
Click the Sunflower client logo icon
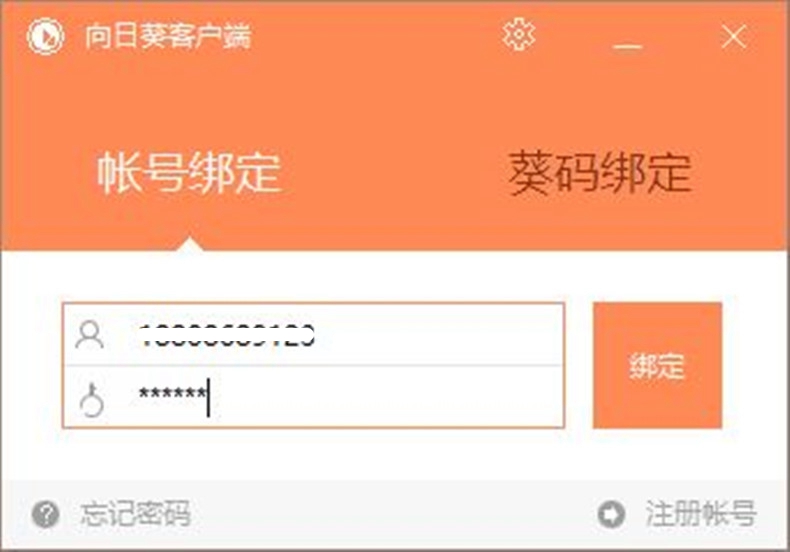tap(45, 36)
